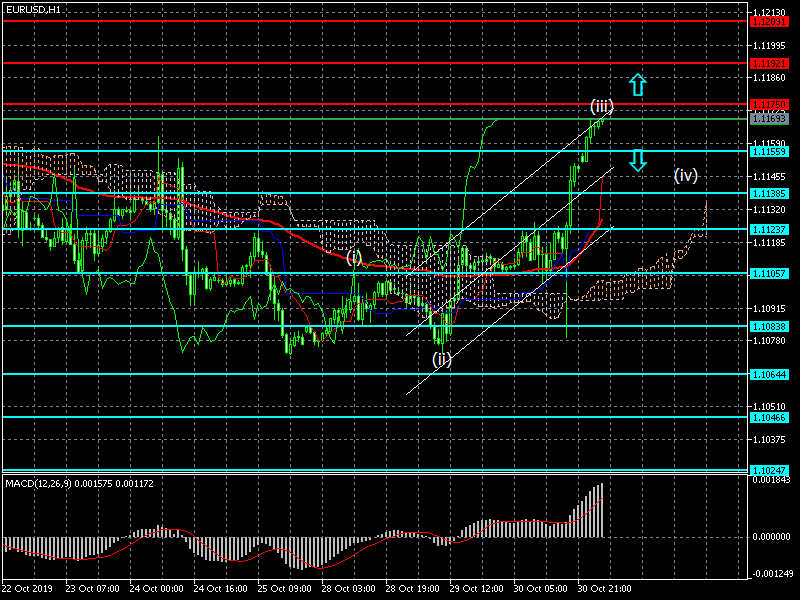
Task: Select the cyan 1.10838 level label
Action: tap(769, 327)
